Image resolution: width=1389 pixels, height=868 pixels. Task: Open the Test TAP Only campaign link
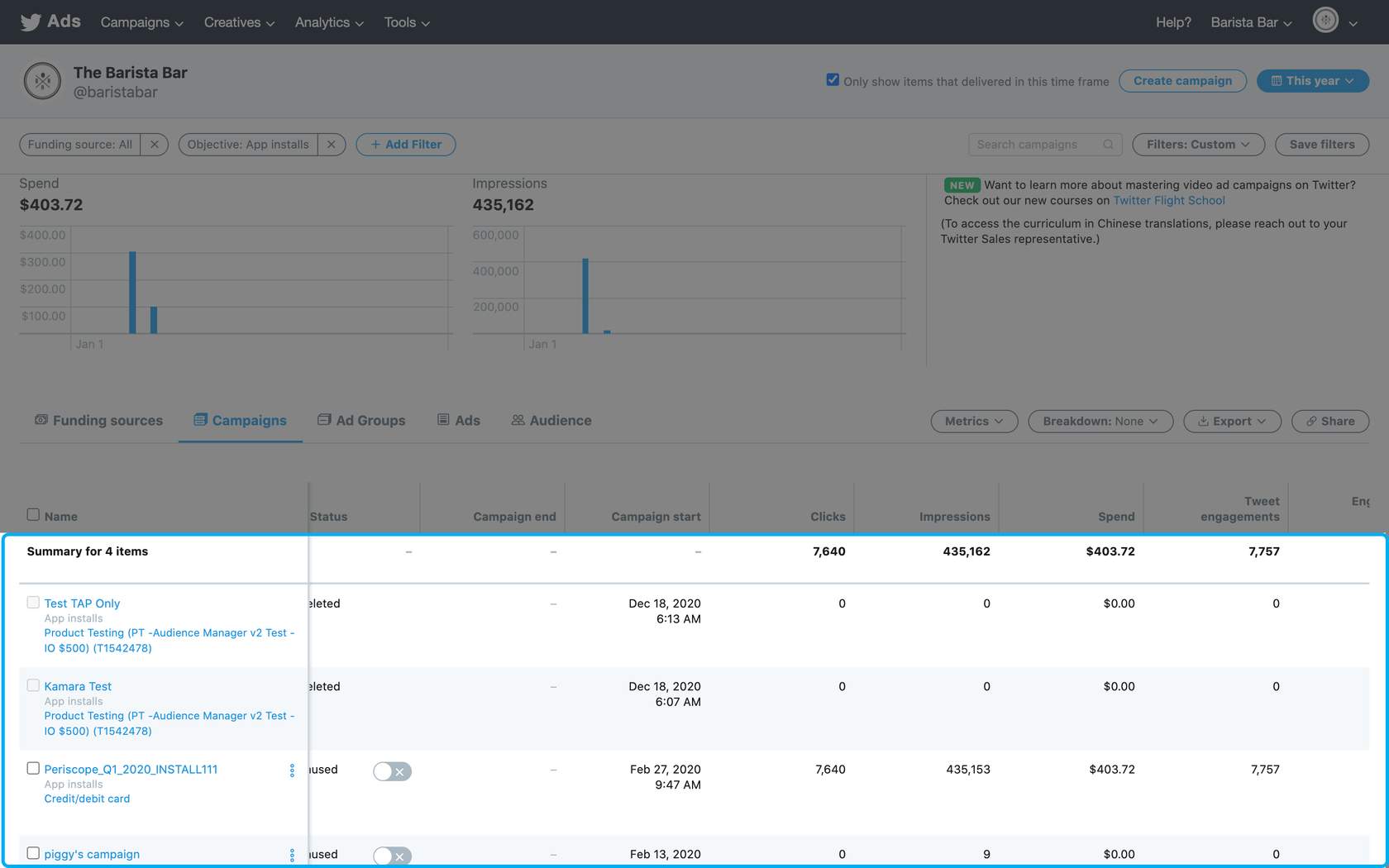click(x=82, y=603)
